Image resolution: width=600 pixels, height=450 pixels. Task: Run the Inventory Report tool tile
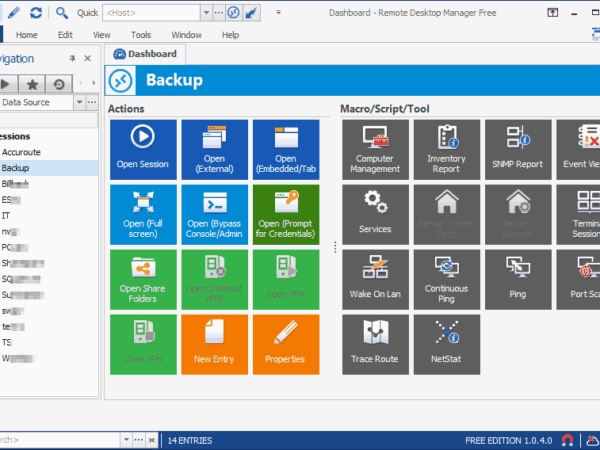pos(447,150)
